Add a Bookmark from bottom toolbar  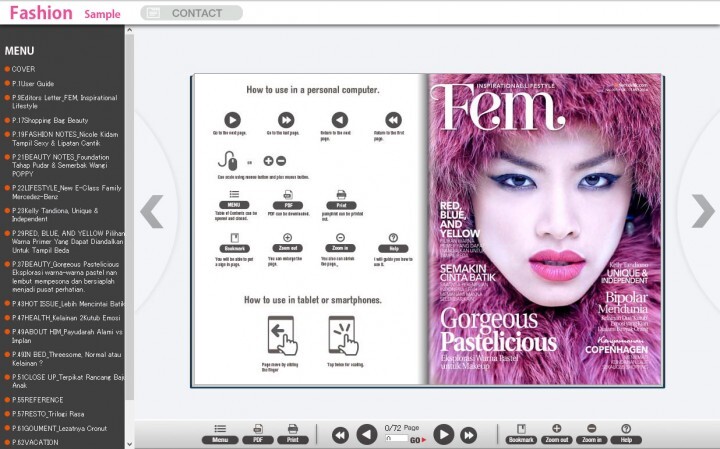click(x=521, y=433)
